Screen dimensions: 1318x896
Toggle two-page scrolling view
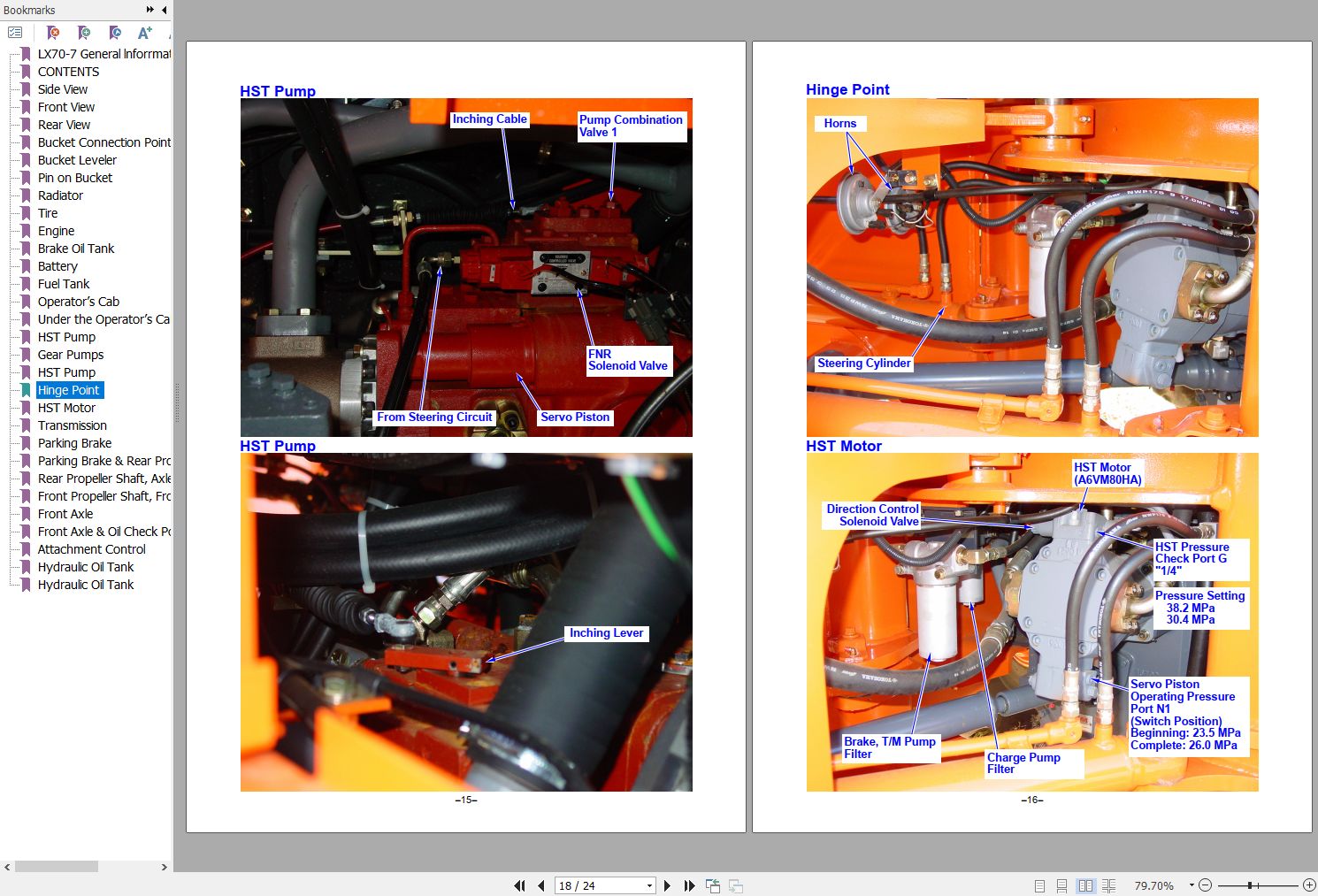(x=1109, y=885)
